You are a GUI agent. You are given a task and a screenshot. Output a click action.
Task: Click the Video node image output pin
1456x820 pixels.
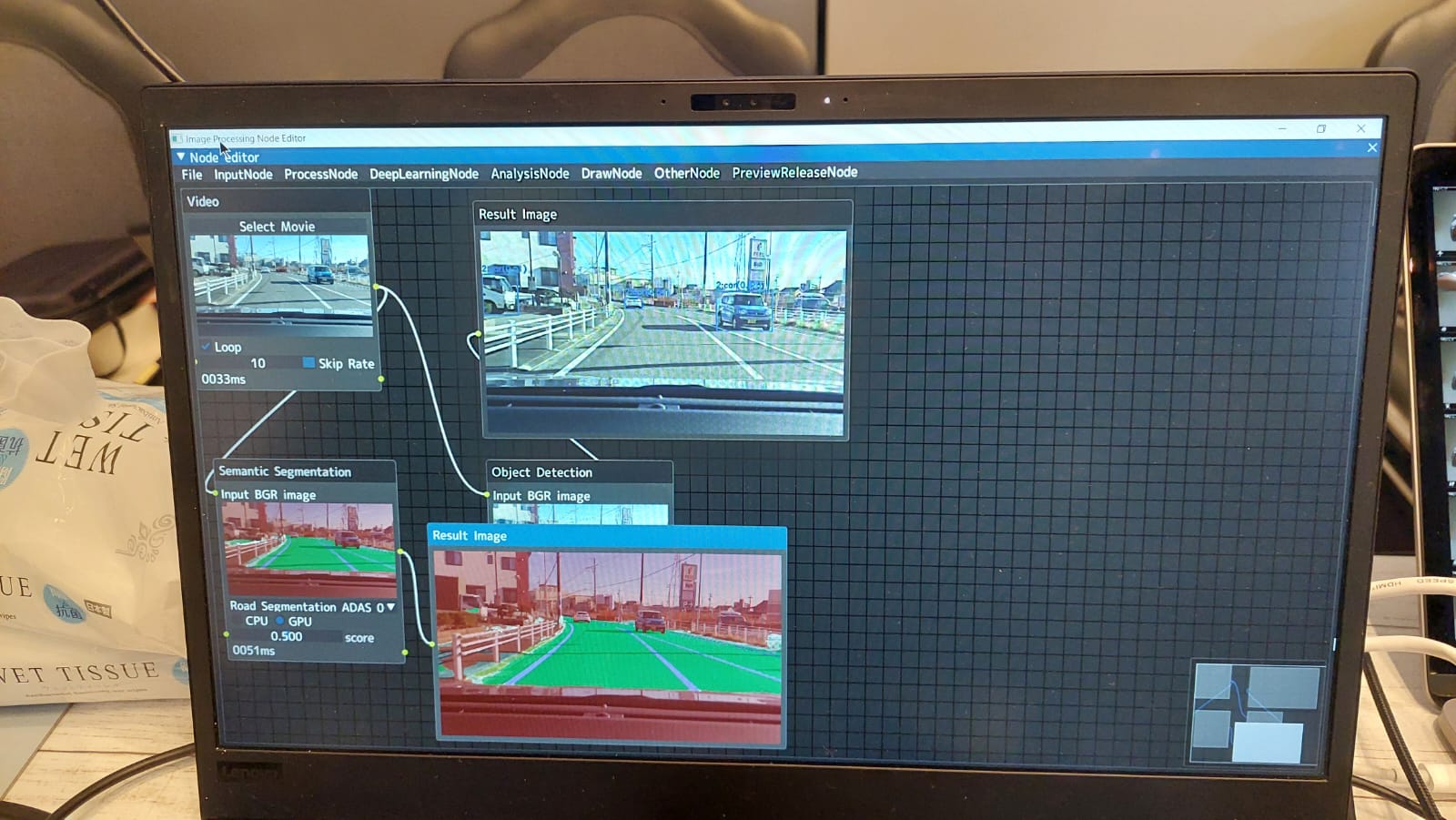pyautogui.click(x=376, y=288)
